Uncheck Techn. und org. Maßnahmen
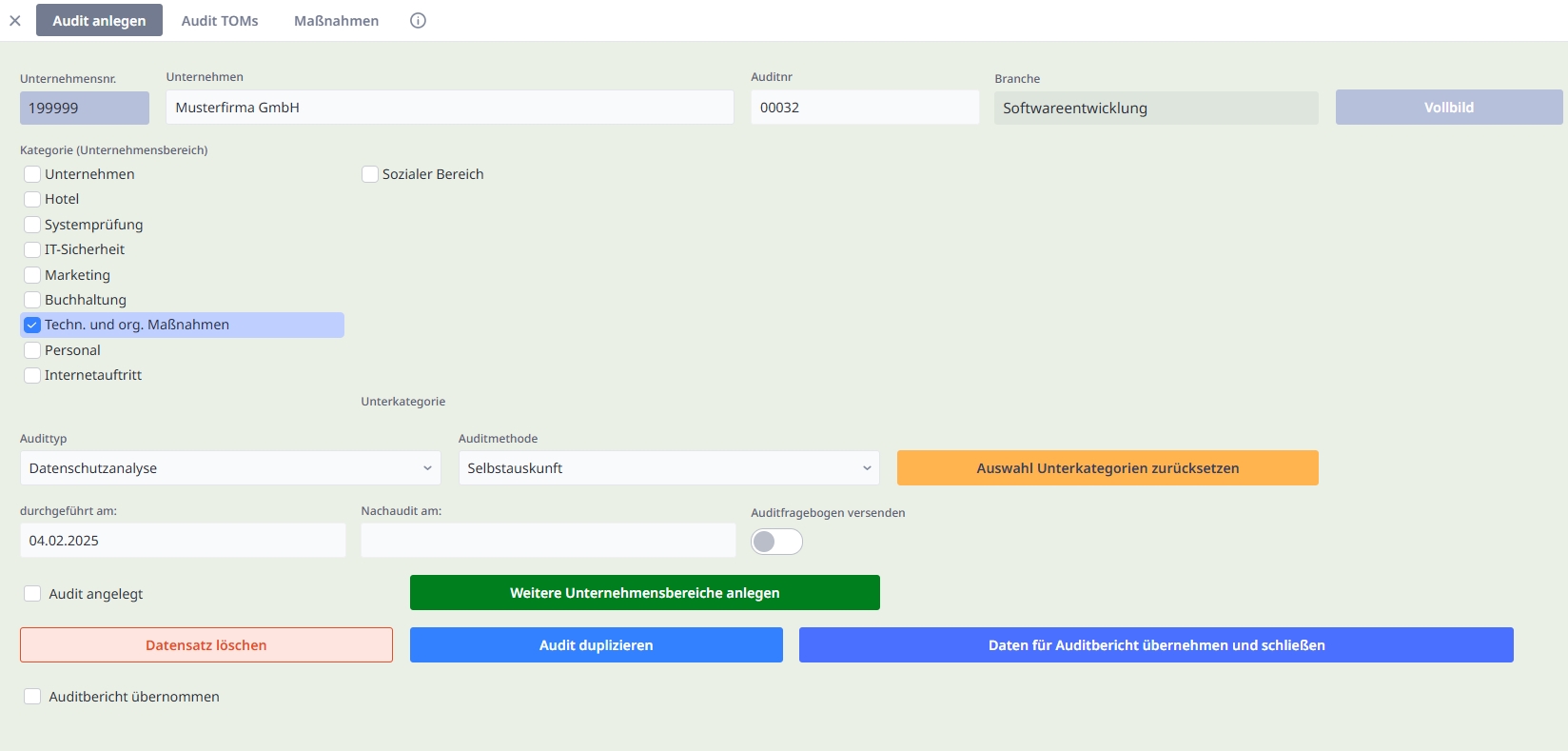 32,325
